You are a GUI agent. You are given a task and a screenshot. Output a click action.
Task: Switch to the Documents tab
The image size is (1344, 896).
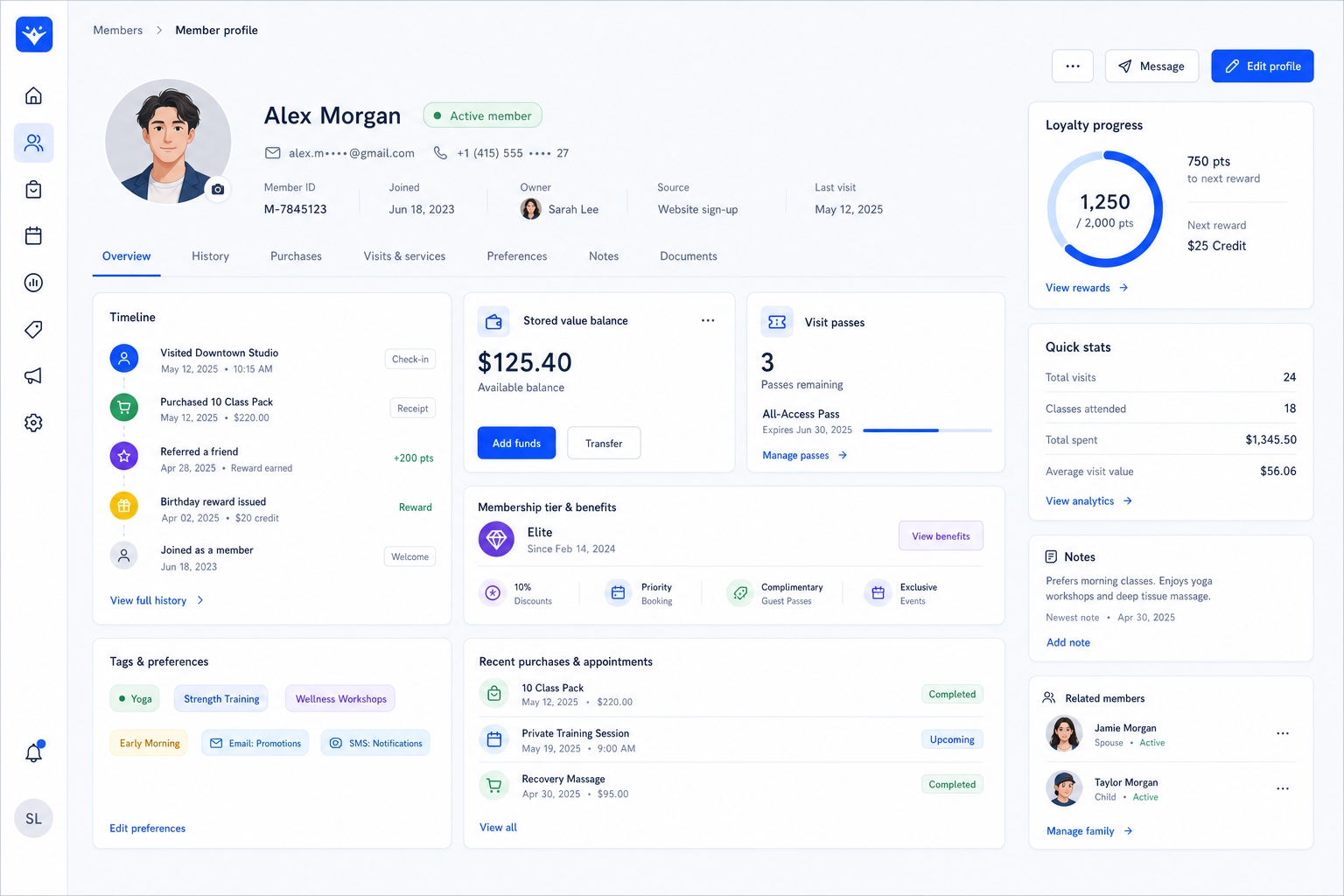[689, 256]
